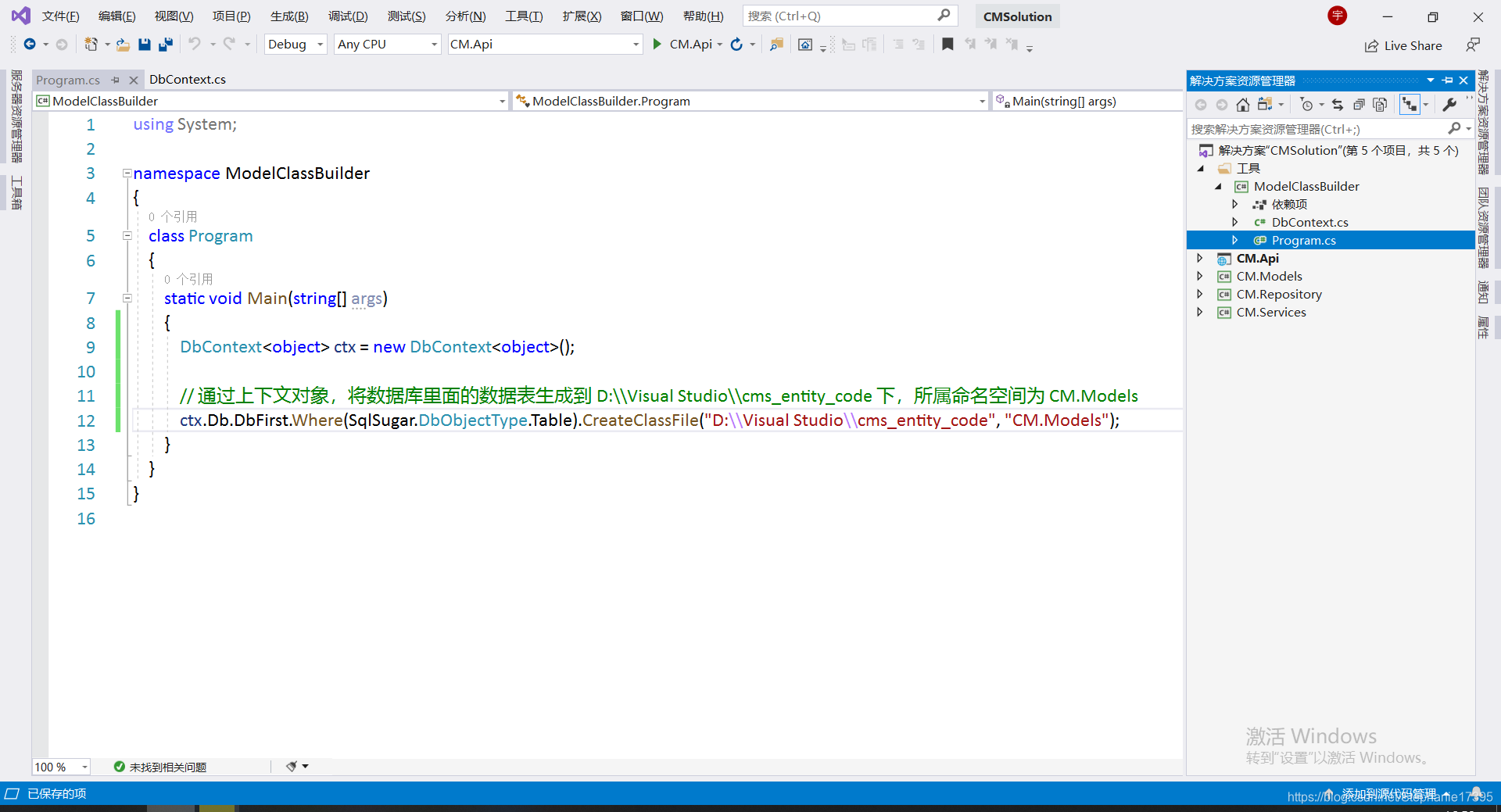This screenshot has width=1501, height=812.
Task: Switch to the DbContext.cs tab
Action: click(x=188, y=79)
